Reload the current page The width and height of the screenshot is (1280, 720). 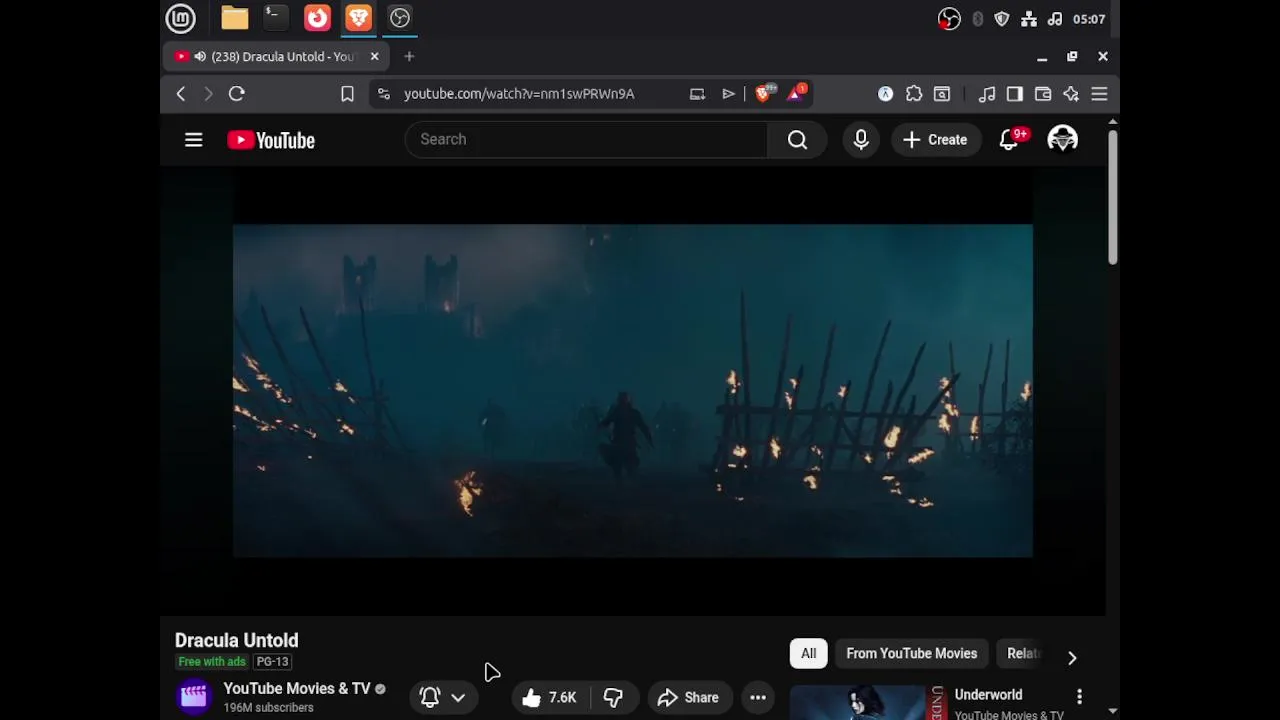coord(237,94)
